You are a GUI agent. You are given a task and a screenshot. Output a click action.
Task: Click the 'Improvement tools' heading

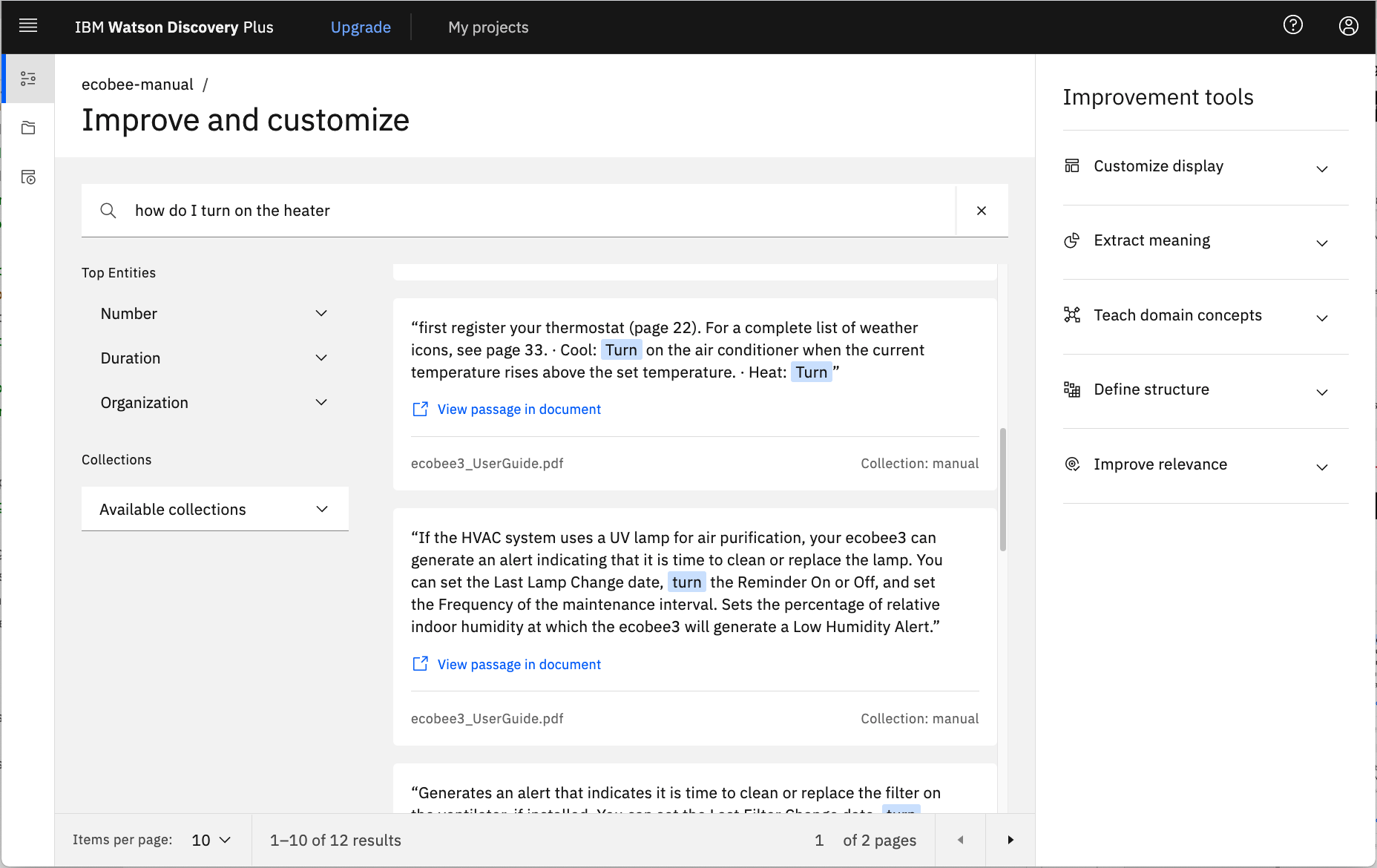click(1158, 97)
